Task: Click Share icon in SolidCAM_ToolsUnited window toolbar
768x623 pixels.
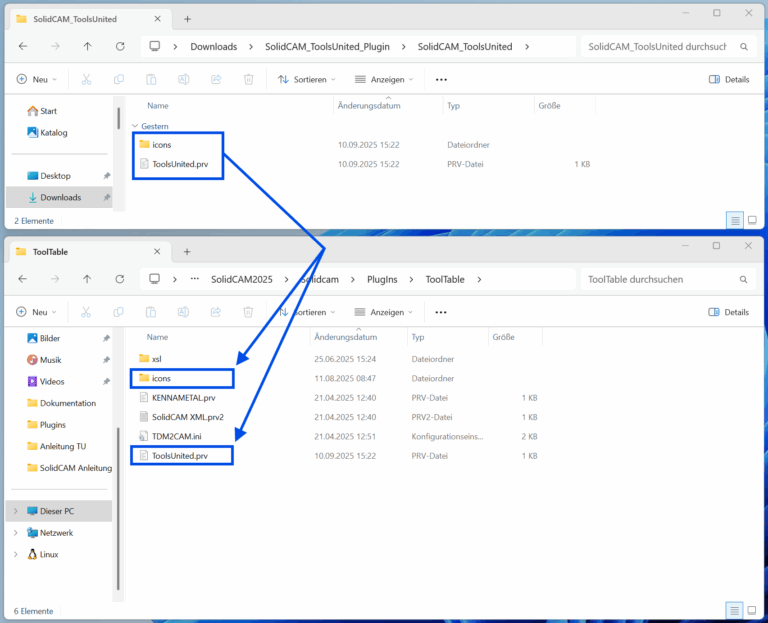Action: click(216, 79)
